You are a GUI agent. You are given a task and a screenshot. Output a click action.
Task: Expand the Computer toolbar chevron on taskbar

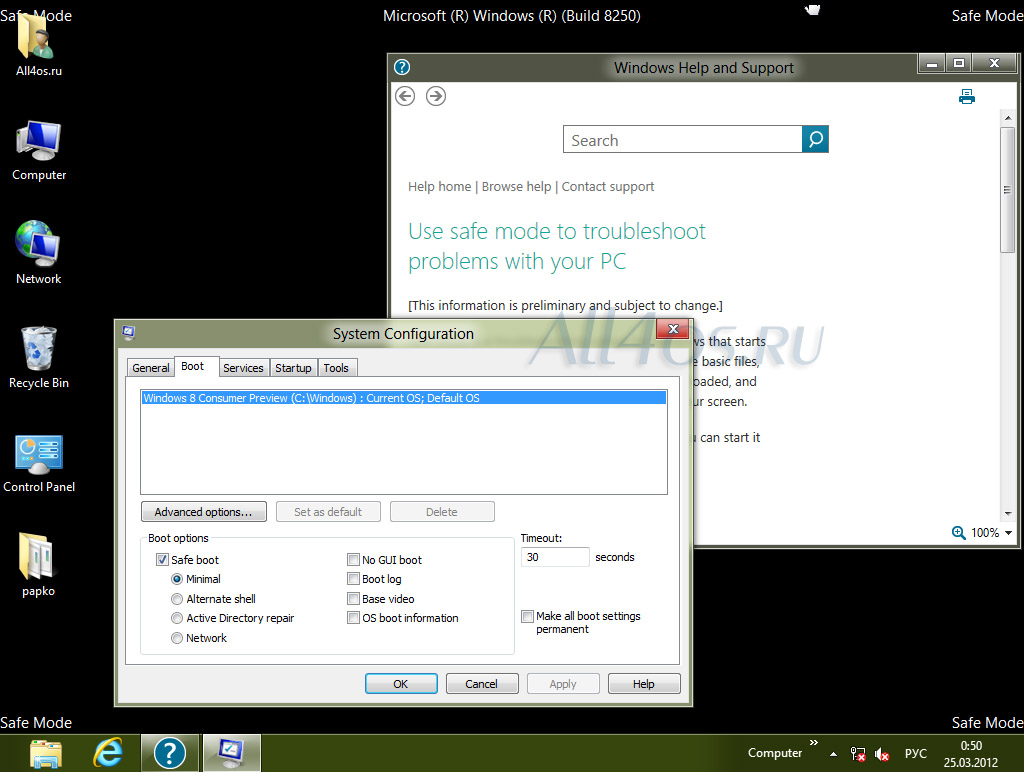coord(814,743)
